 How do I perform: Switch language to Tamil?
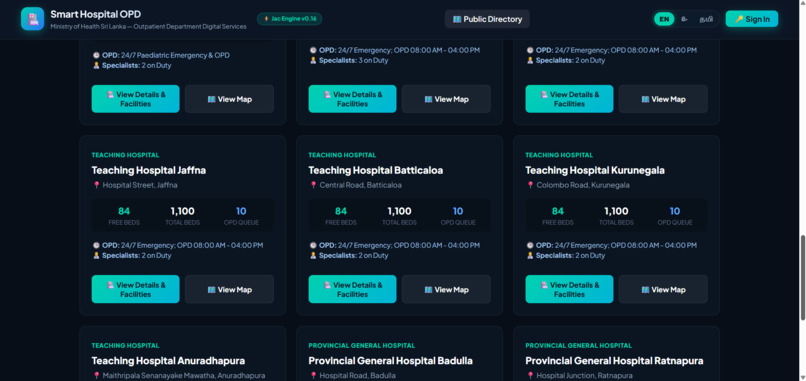706,20
